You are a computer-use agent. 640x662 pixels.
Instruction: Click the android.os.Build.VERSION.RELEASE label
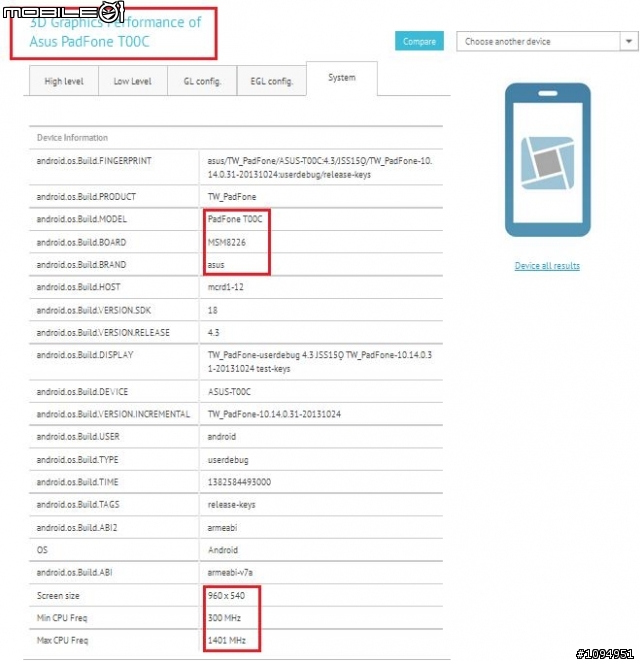[103, 333]
